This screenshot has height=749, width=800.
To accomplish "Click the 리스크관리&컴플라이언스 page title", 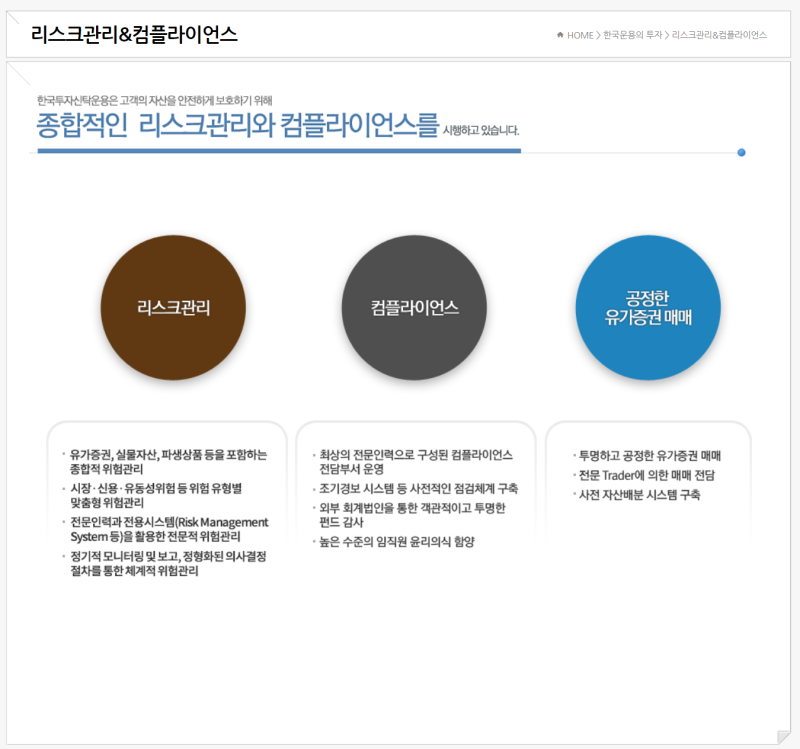I will 134,35.
